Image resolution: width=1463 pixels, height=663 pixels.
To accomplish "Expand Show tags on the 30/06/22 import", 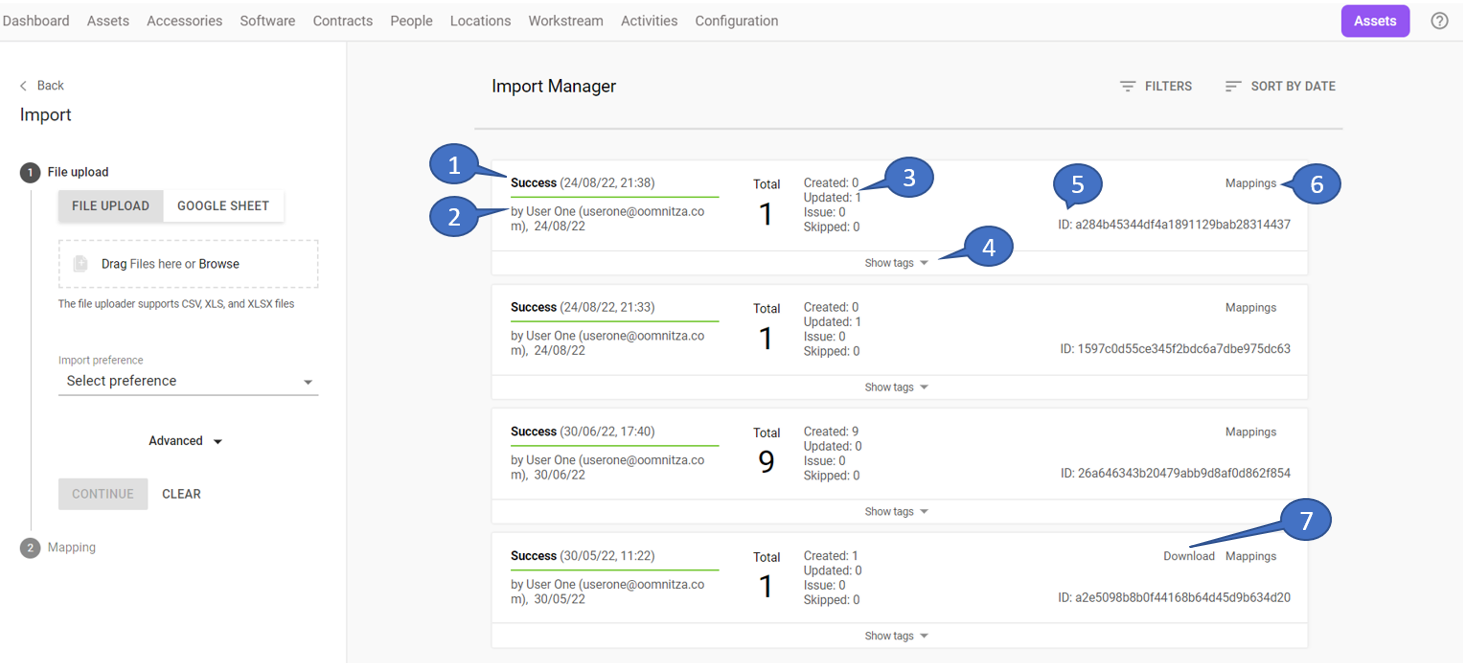I will 896,512.
